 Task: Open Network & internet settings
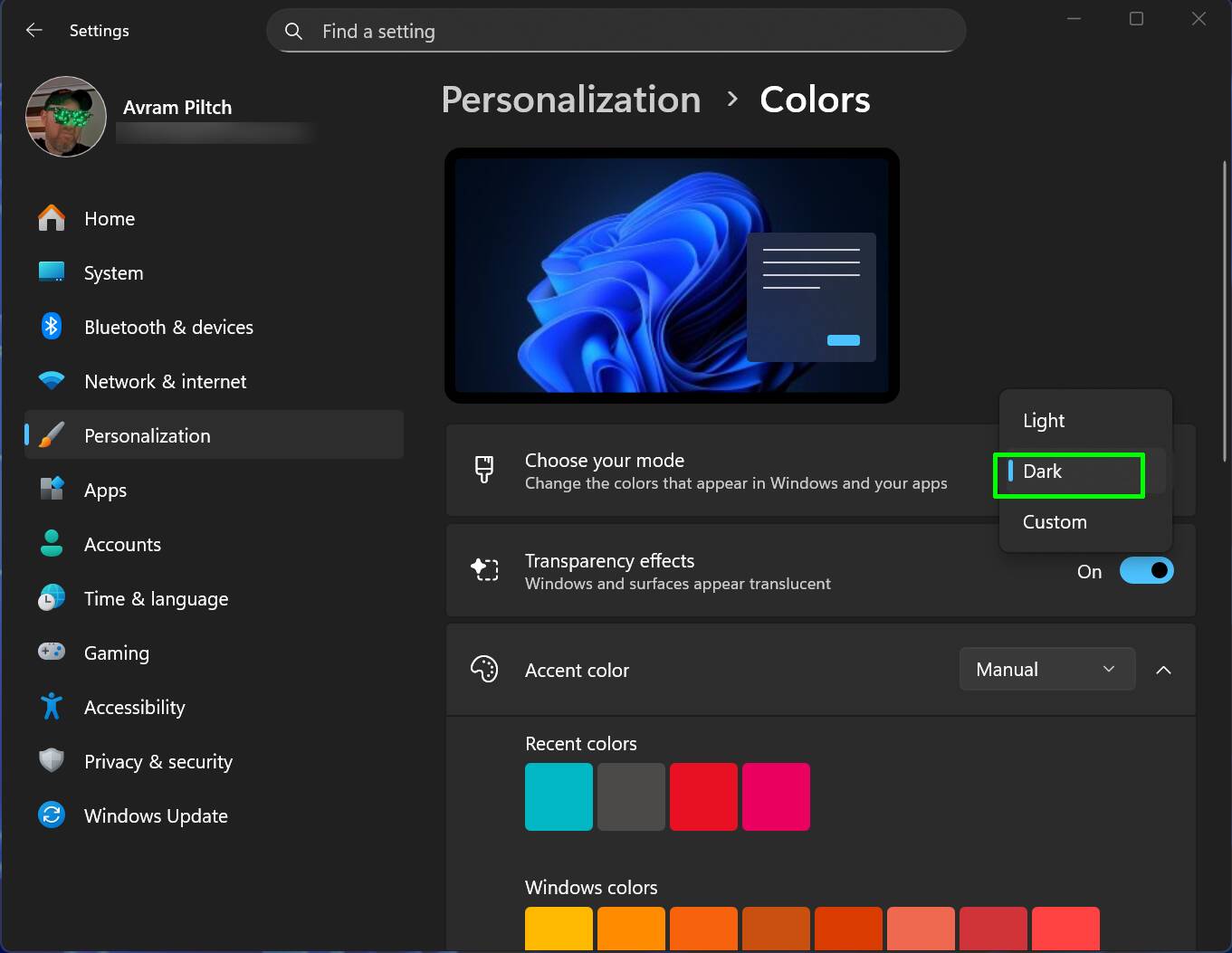52,381
